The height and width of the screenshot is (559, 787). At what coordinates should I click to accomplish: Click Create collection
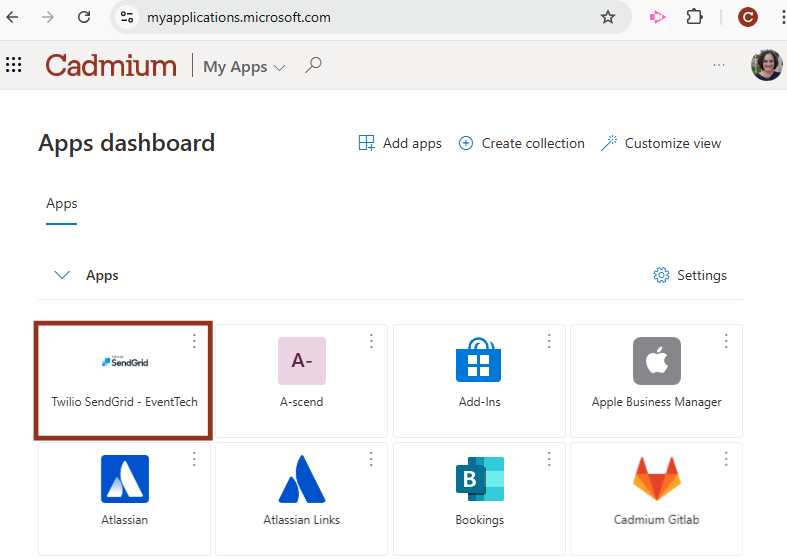(521, 143)
